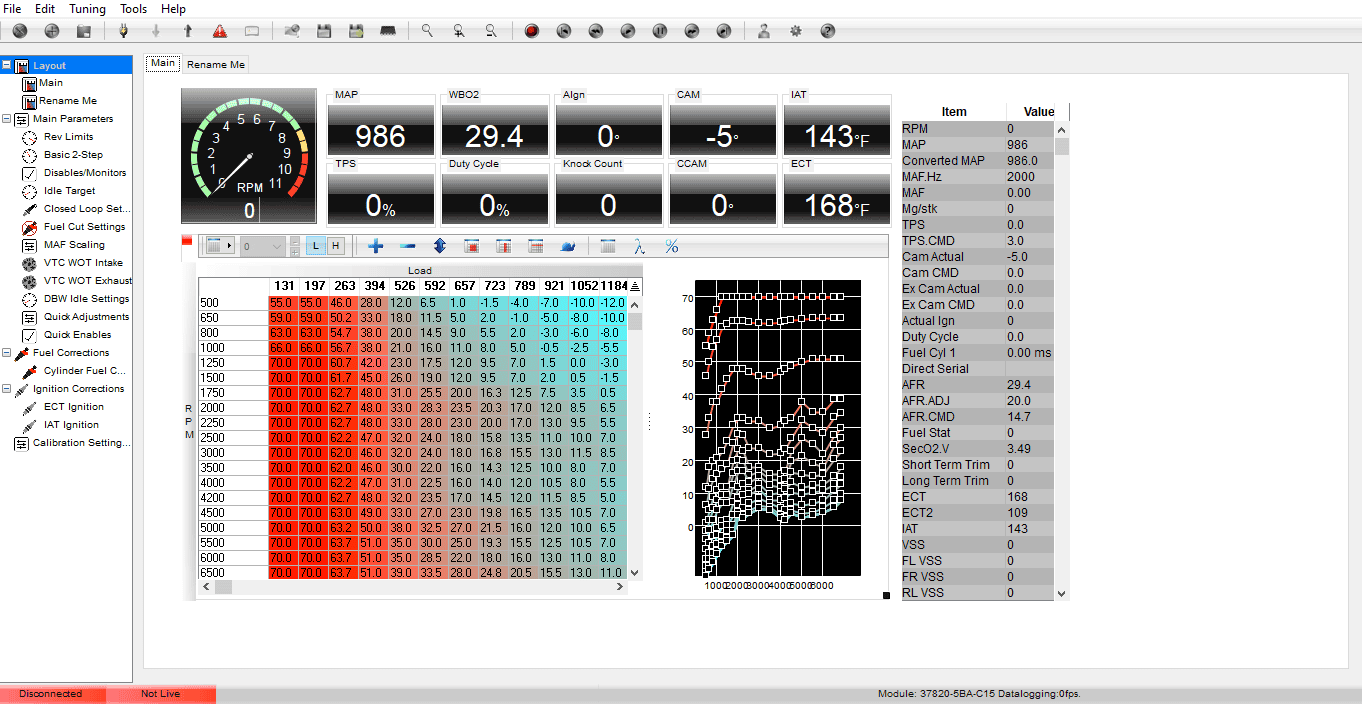Viewport: 1362px width, 704px height.
Task: Toggle the H high cam table button
Action: [x=335, y=245]
